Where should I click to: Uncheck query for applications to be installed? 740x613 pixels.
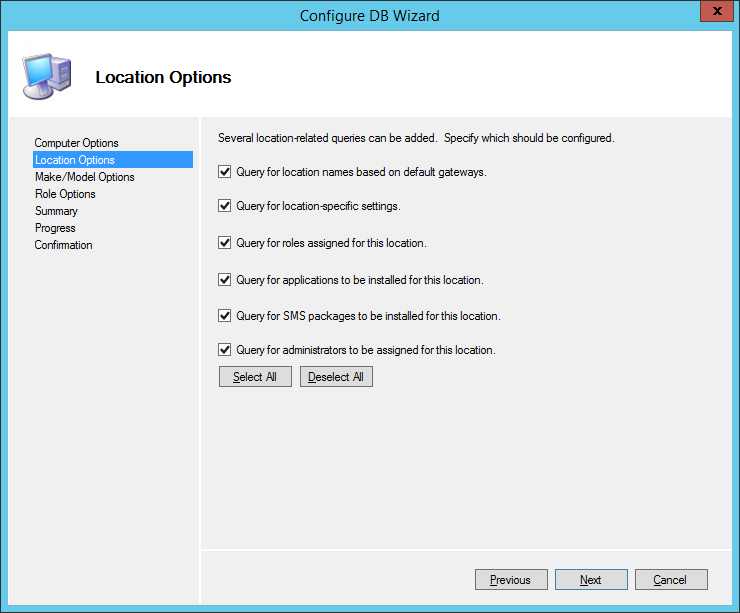coord(225,280)
